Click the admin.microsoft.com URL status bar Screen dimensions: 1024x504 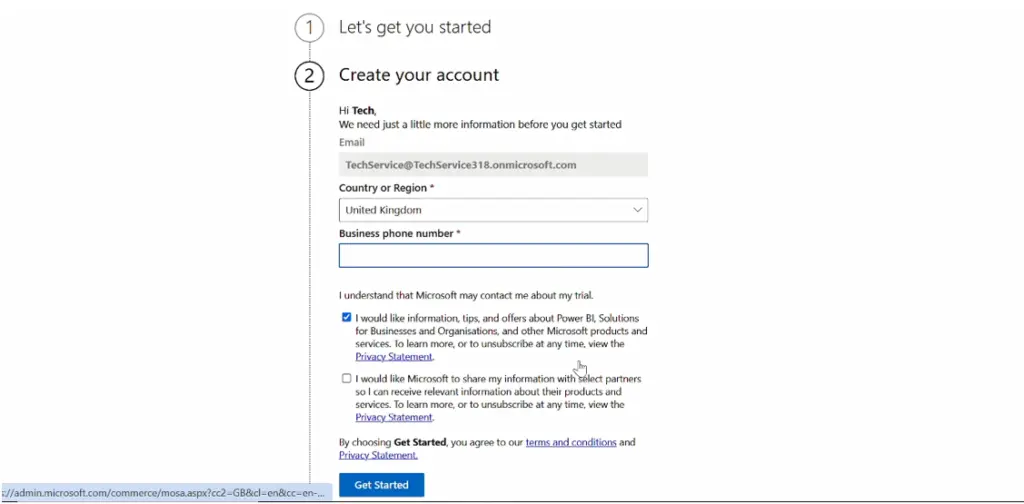coord(166,493)
